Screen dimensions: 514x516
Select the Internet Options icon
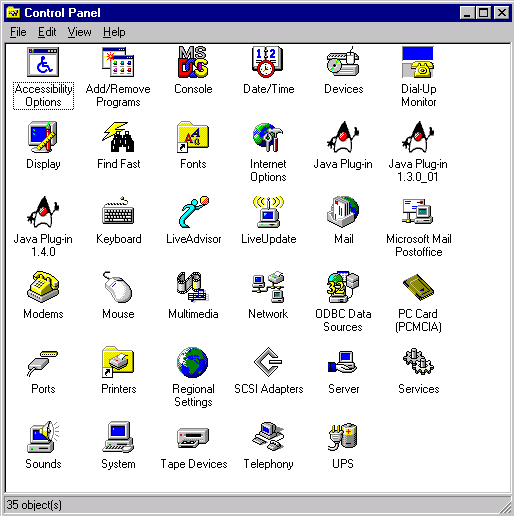(268, 137)
